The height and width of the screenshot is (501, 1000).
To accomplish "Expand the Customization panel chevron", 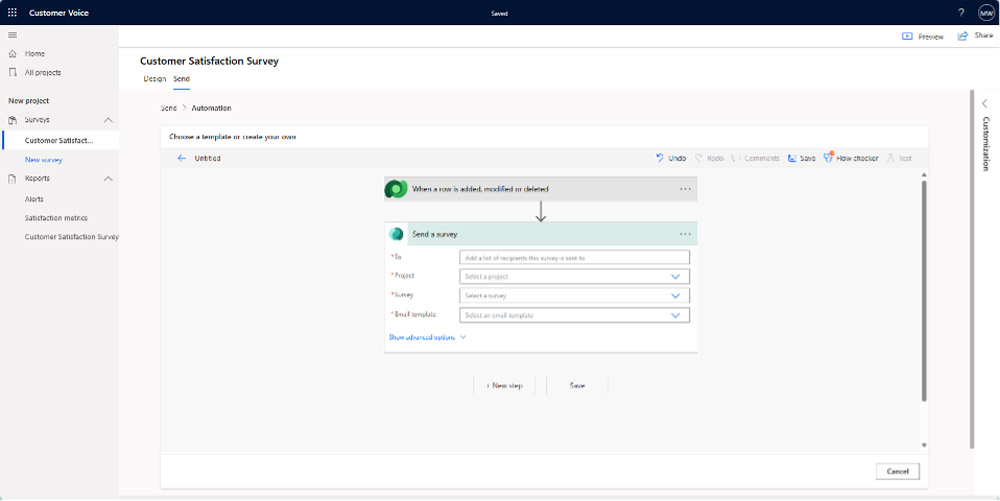I will 985,103.
